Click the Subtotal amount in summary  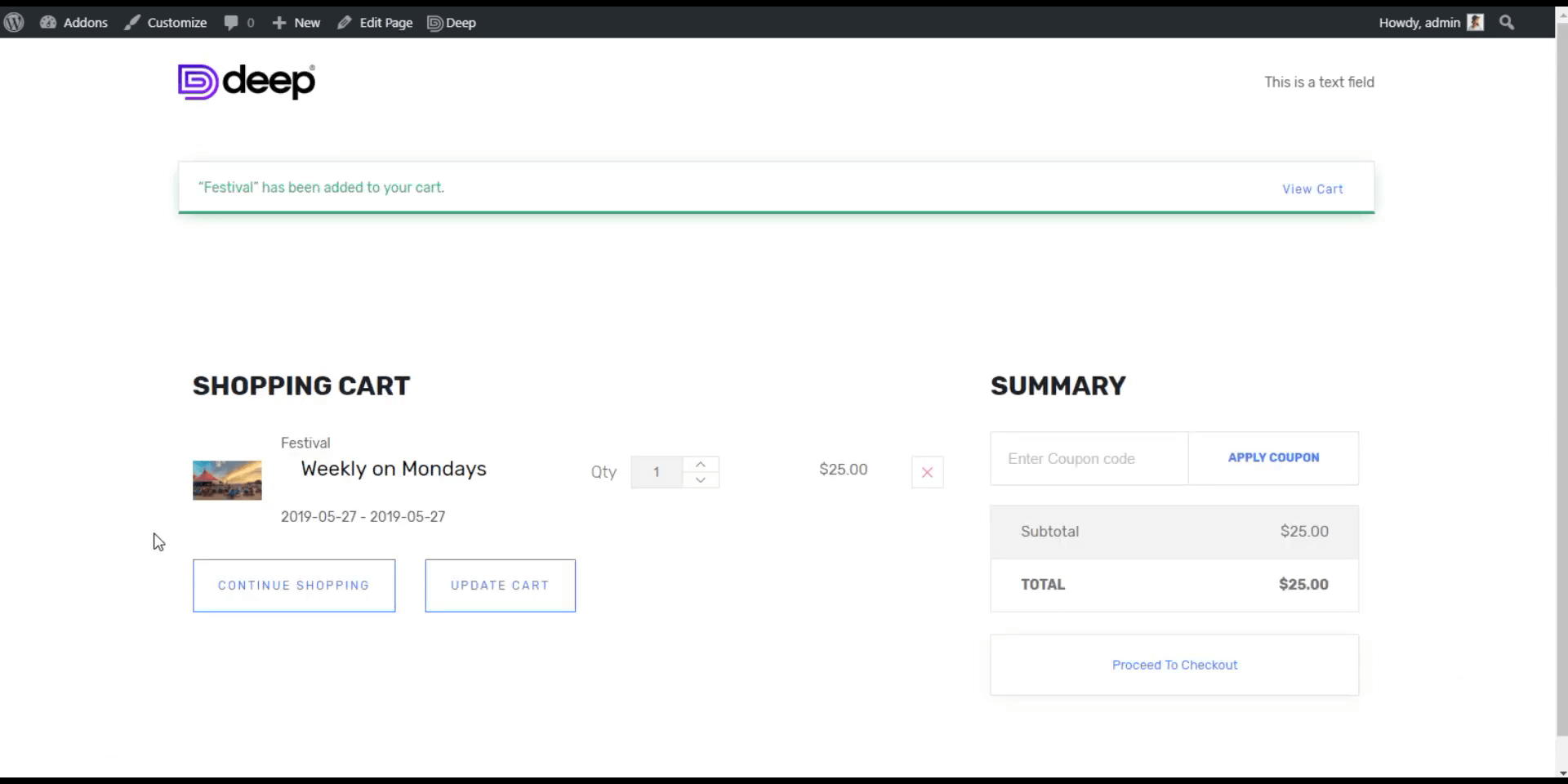[x=1304, y=531]
